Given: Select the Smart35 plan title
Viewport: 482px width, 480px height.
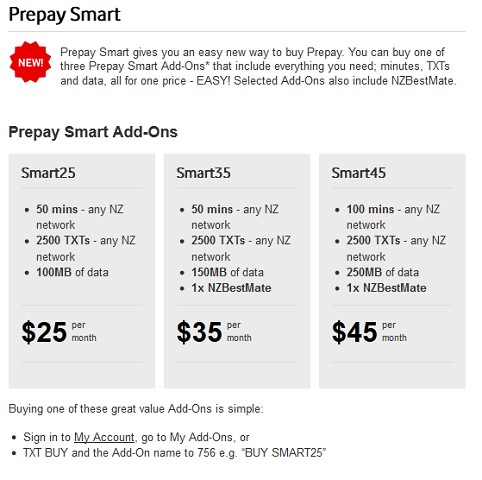Looking at the screenshot, I should (203, 173).
